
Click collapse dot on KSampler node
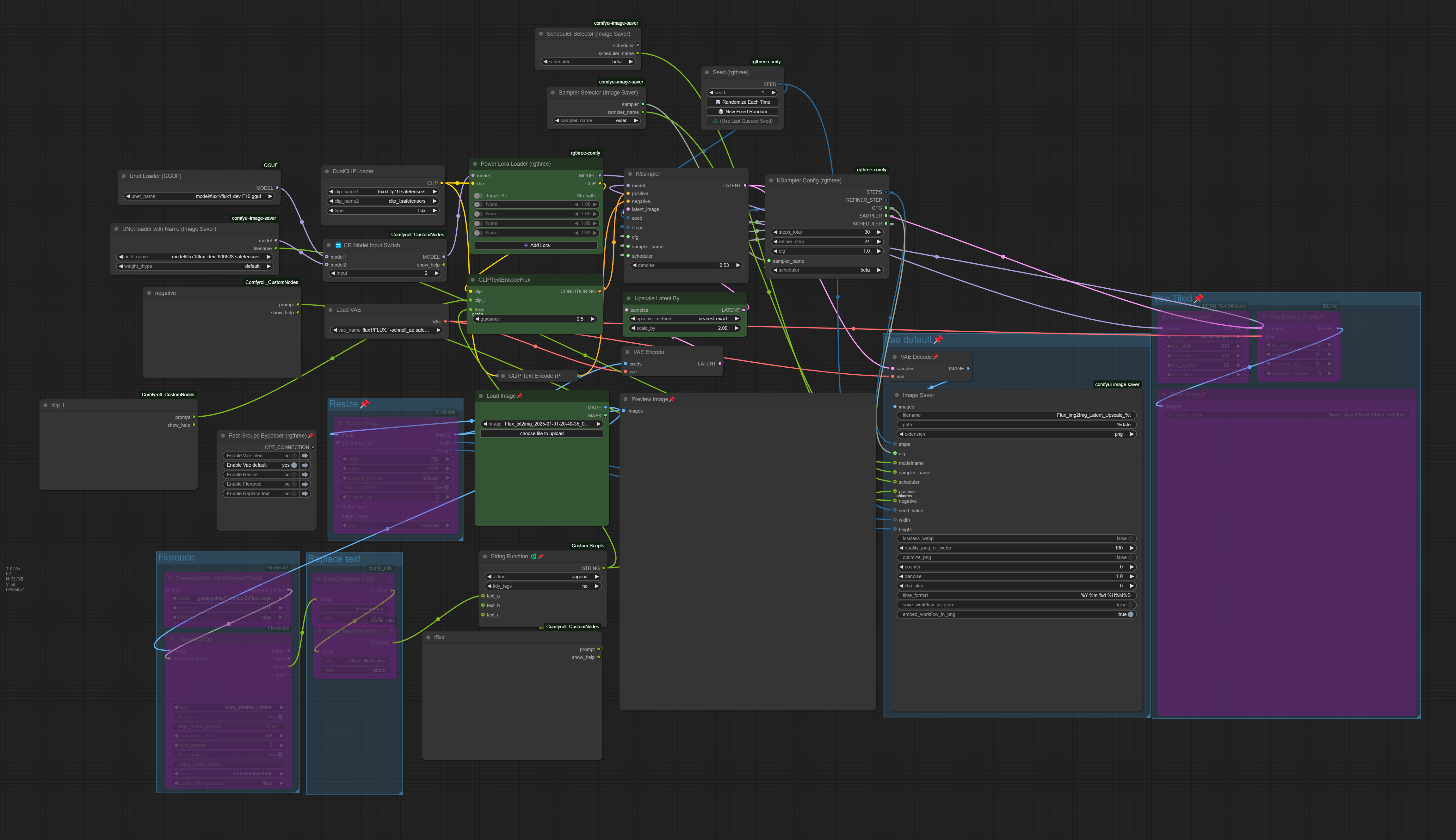click(x=630, y=174)
